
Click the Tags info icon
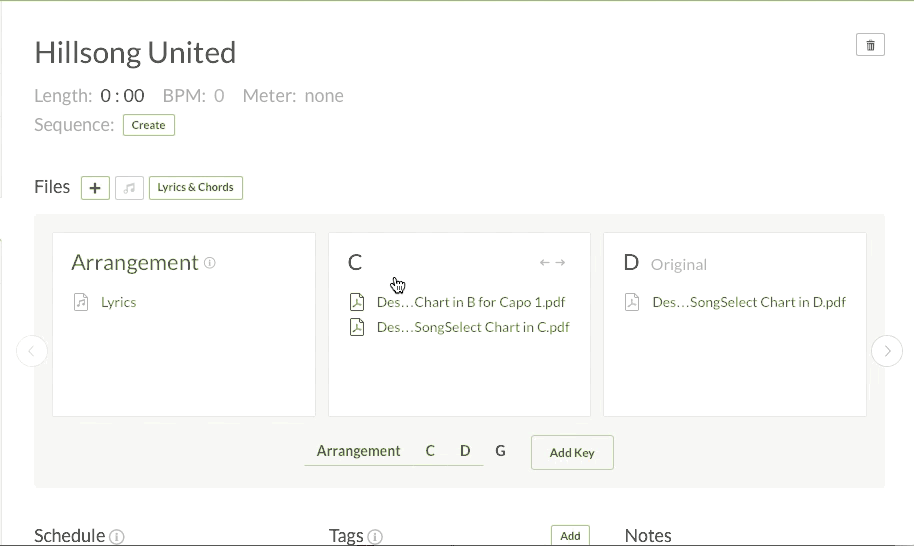pyautogui.click(x=375, y=537)
